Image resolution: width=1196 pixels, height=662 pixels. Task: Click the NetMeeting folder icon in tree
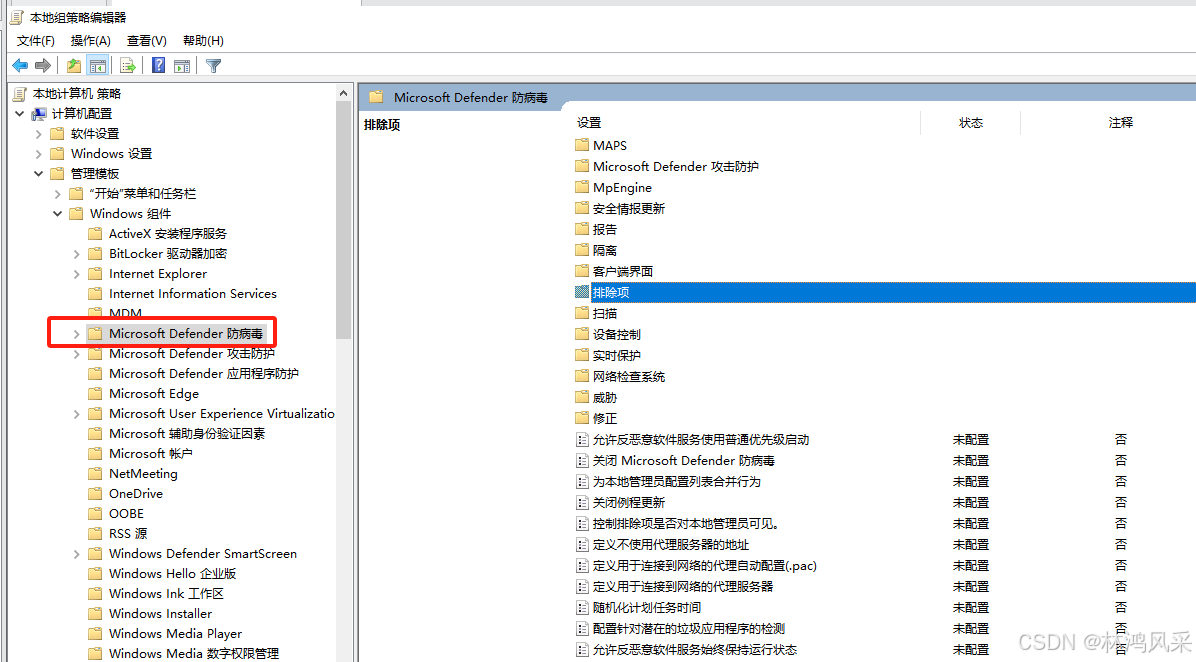[95, 474]
